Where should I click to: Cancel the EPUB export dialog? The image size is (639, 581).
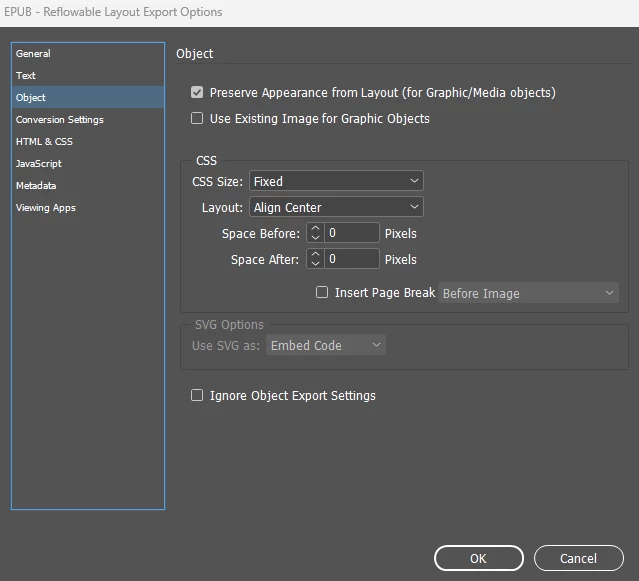579,558
